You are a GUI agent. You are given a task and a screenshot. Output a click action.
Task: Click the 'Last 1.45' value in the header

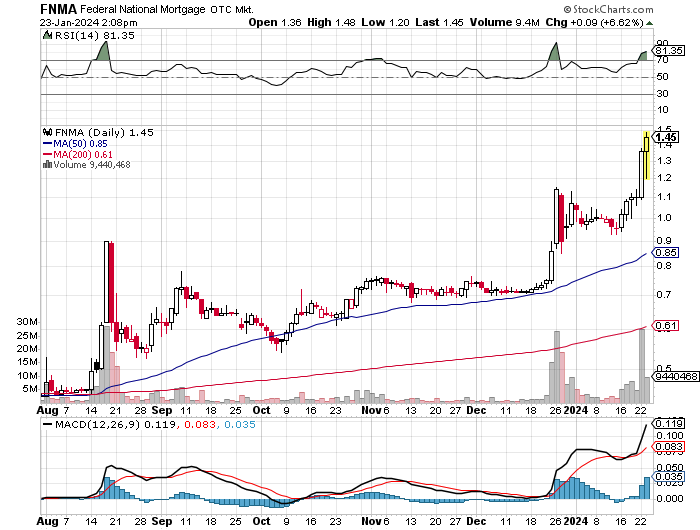pos(439,22)
